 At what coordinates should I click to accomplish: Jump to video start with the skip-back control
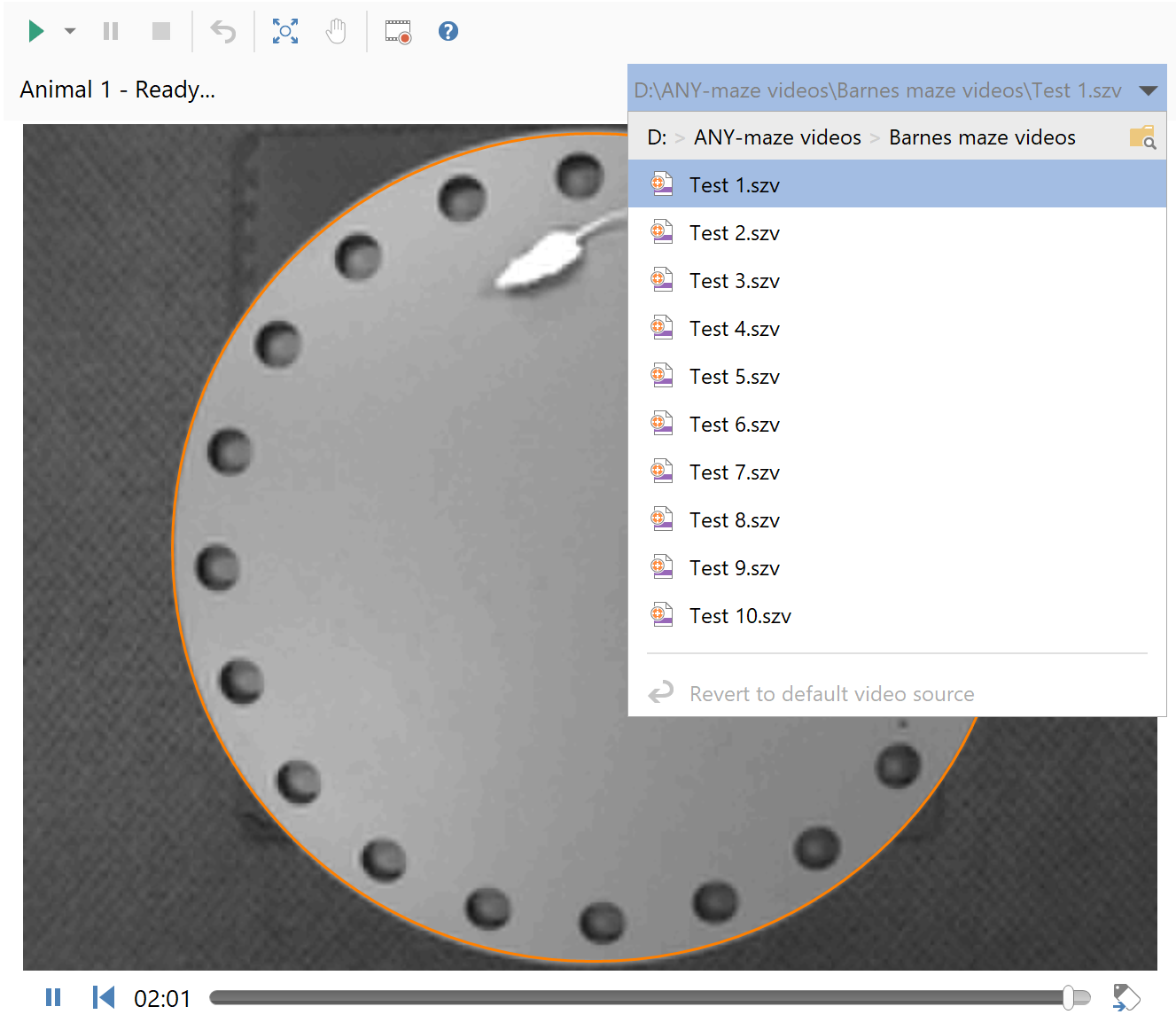[103, 997]
